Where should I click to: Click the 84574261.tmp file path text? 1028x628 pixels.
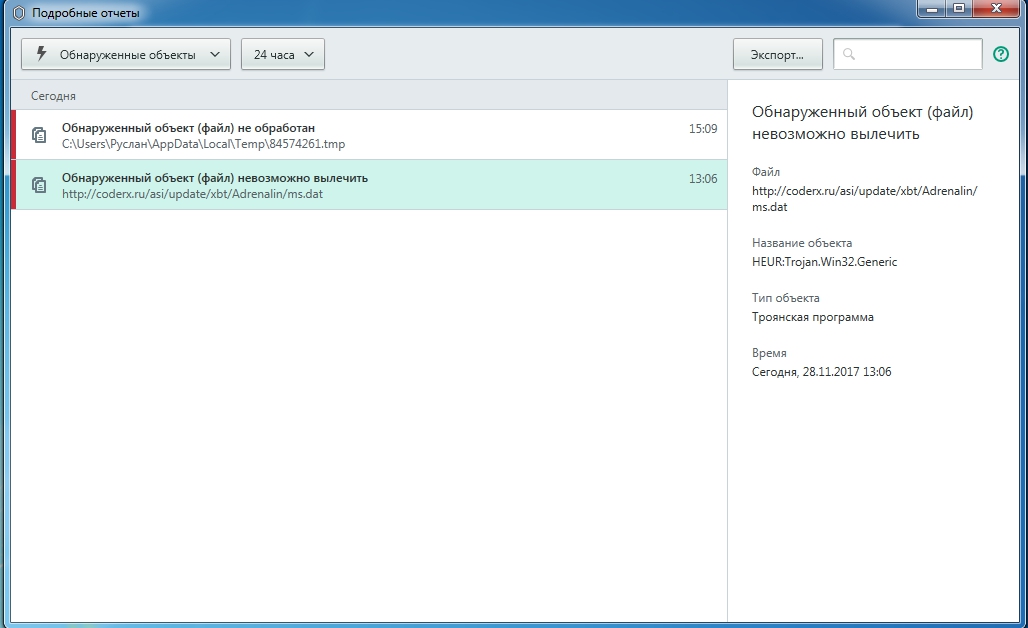(x=203, y=144)
